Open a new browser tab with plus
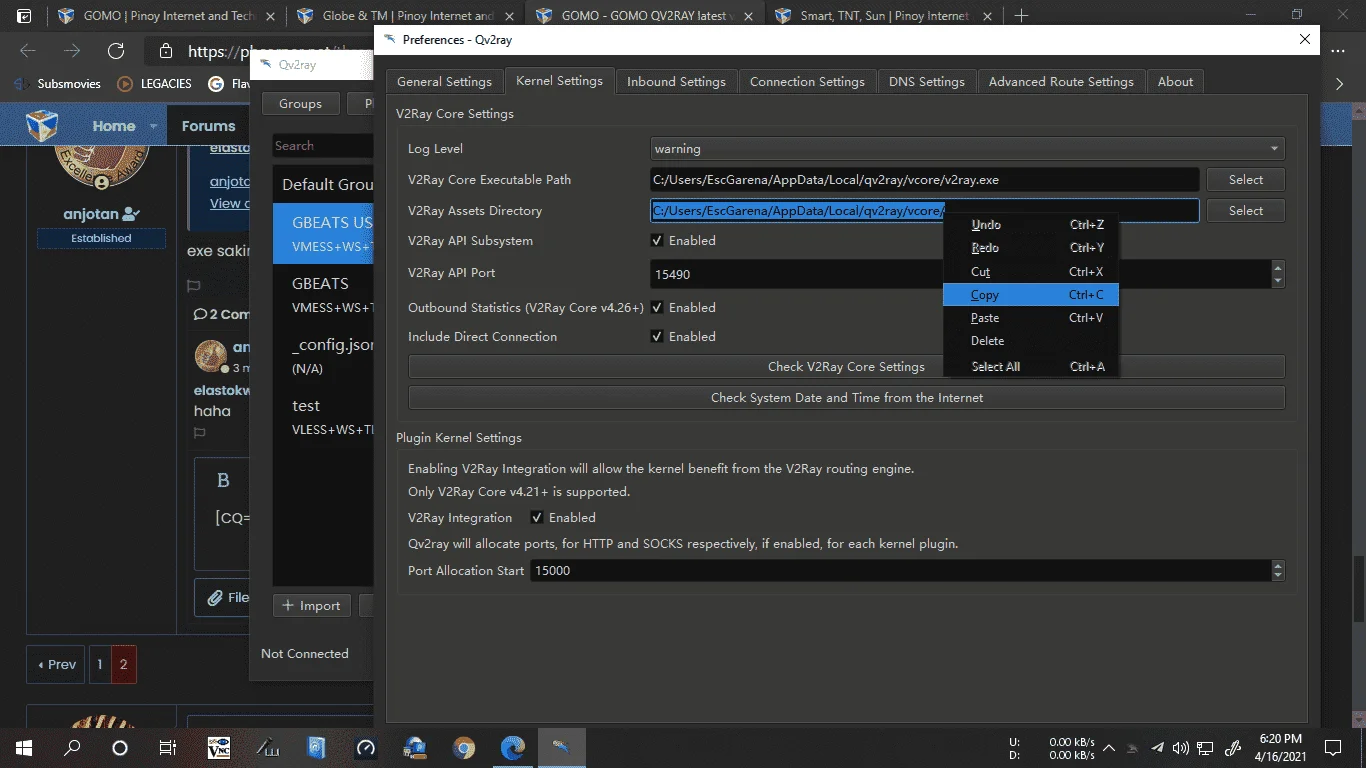This screenshot has width=1366, height=768. [1021, 16]
